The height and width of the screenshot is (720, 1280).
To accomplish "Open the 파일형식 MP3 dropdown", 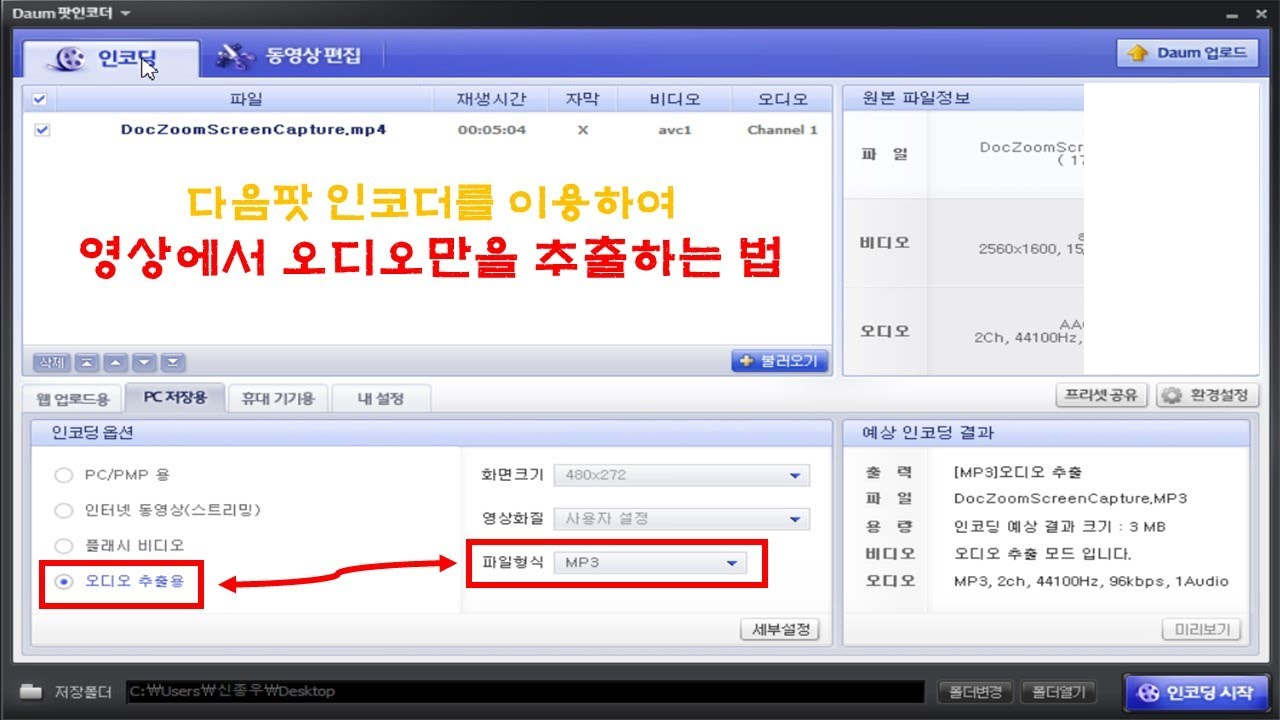I will coord(651,563).
